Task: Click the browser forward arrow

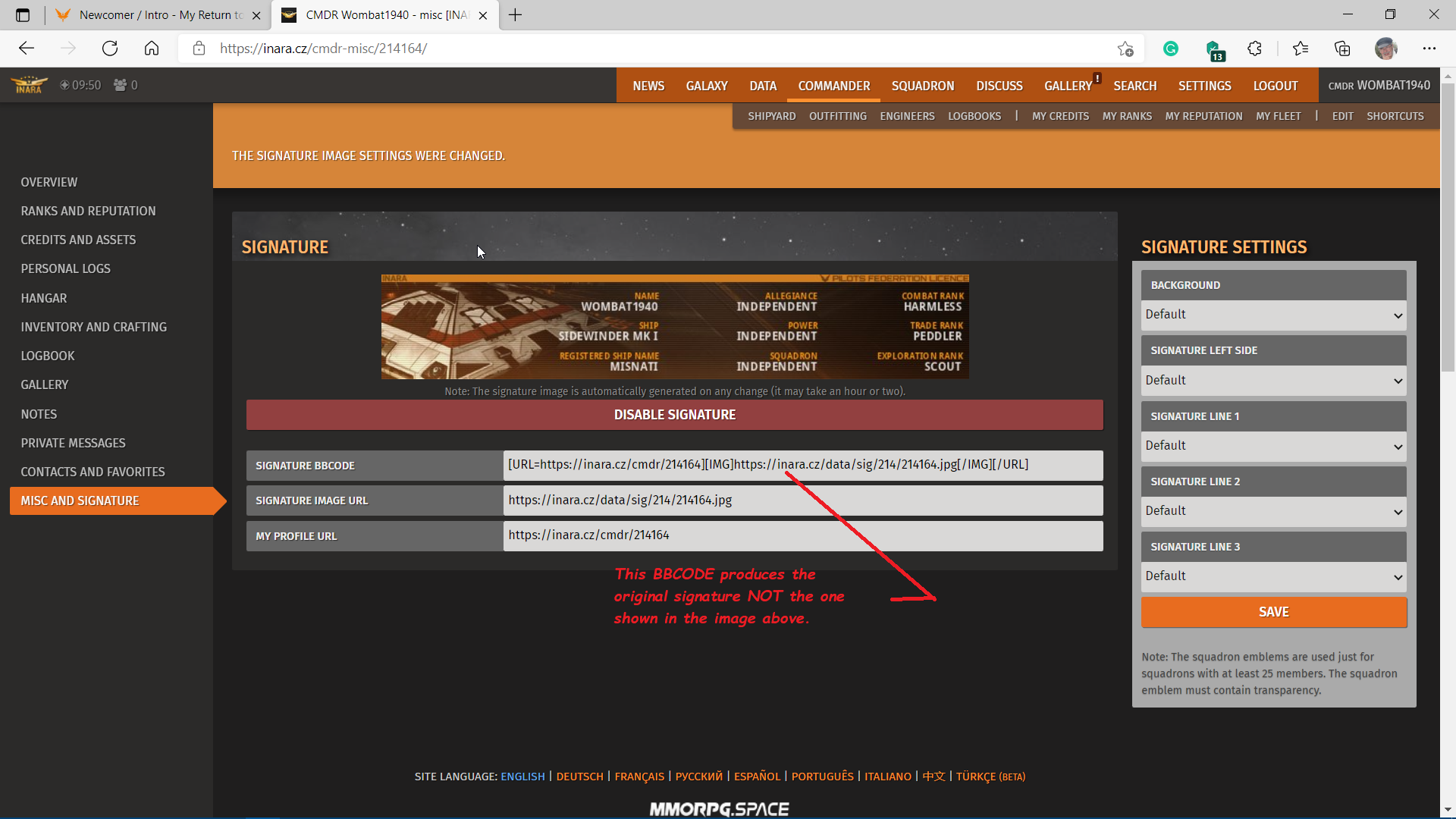Action: (68, 49)
